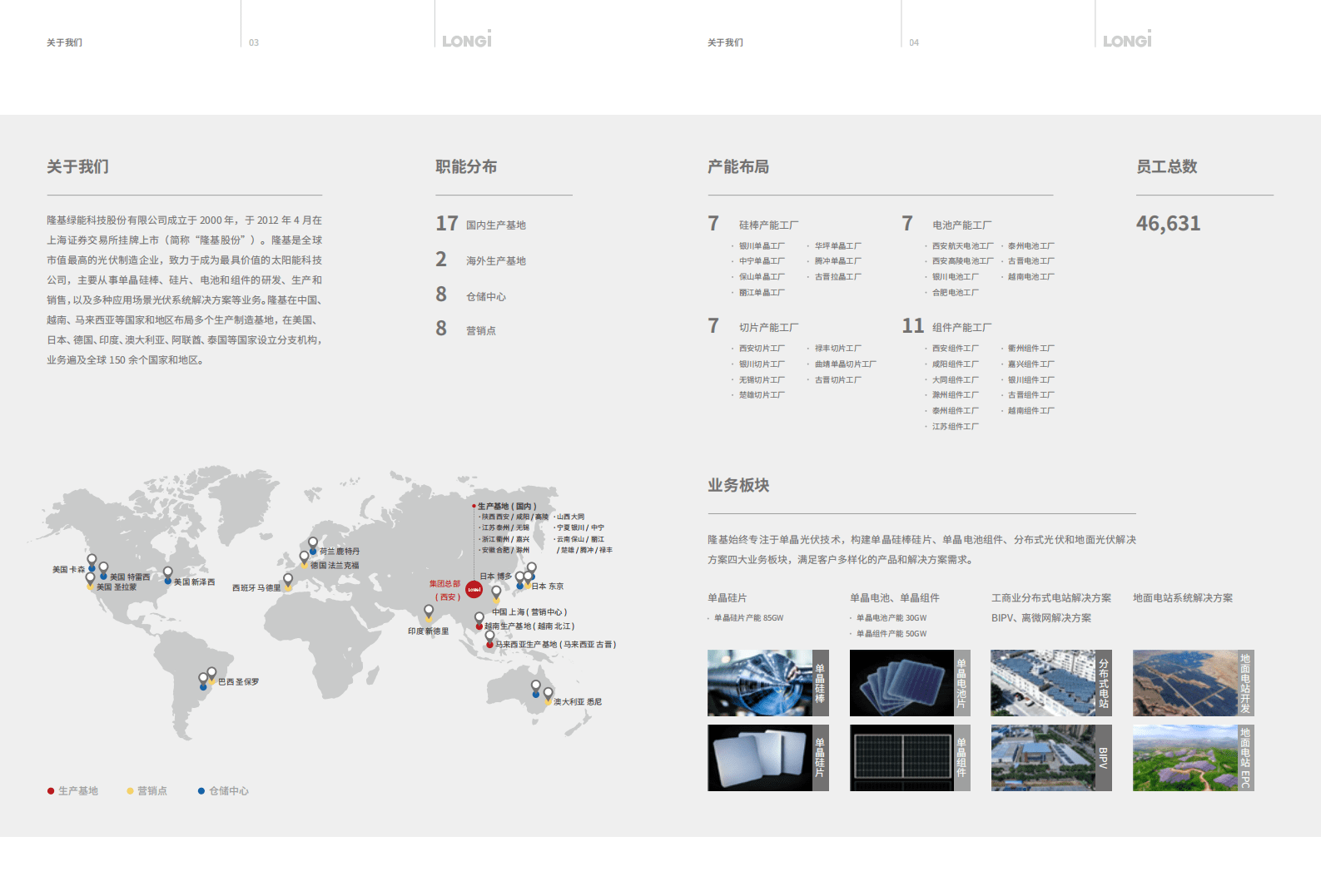Click the 关于我们 section heading
Viewport: 1321px width, 896px height.
pyautogui.click(x=77, y=166)
